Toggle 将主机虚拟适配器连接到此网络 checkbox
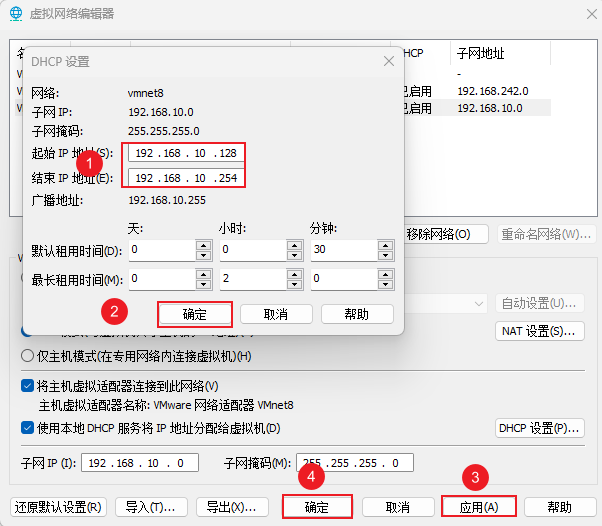 (27, 386)
